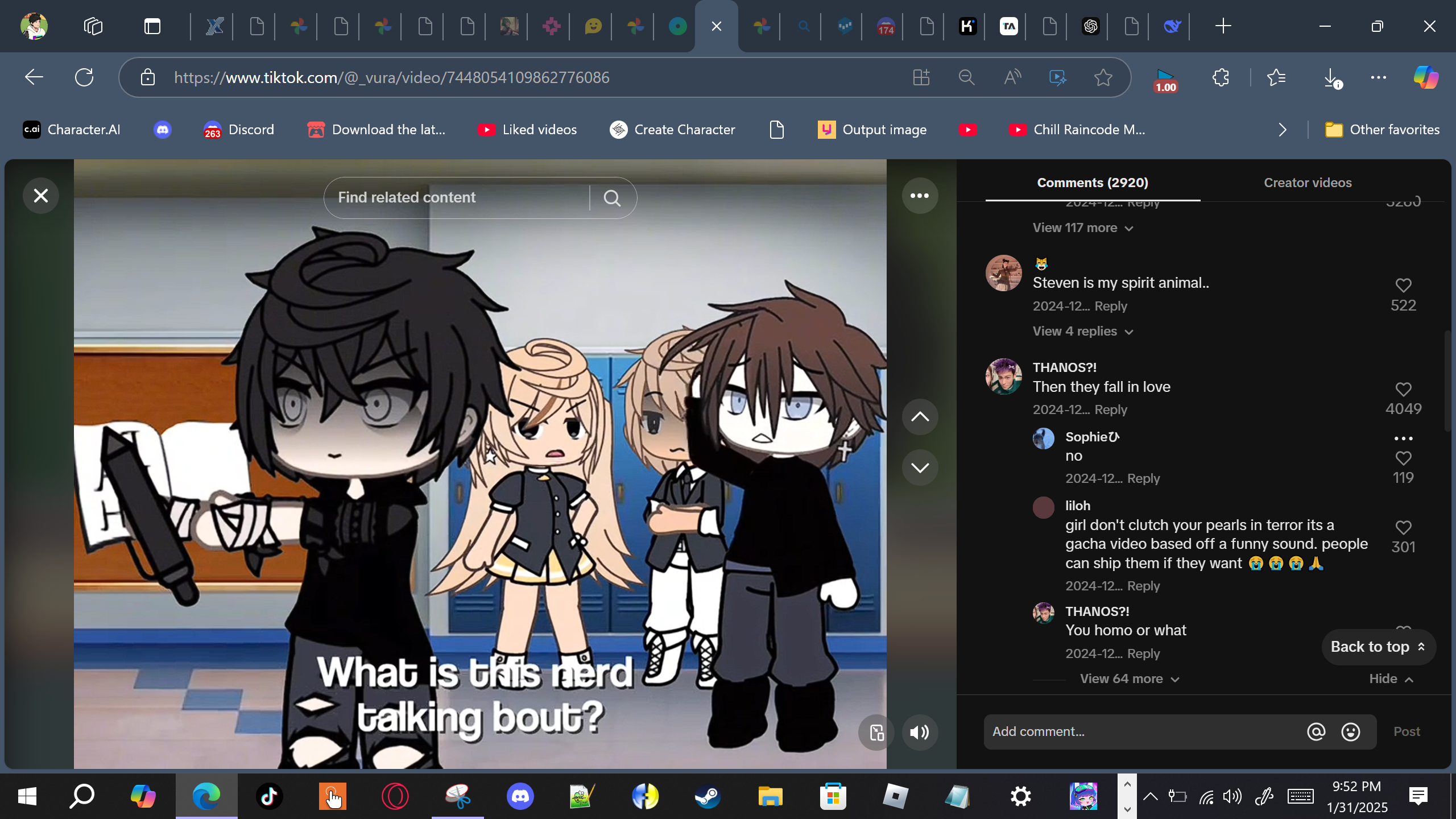1456x819 pixels.
Task: Click the mention @ icon in comment box
Action: pos(1316,731)
